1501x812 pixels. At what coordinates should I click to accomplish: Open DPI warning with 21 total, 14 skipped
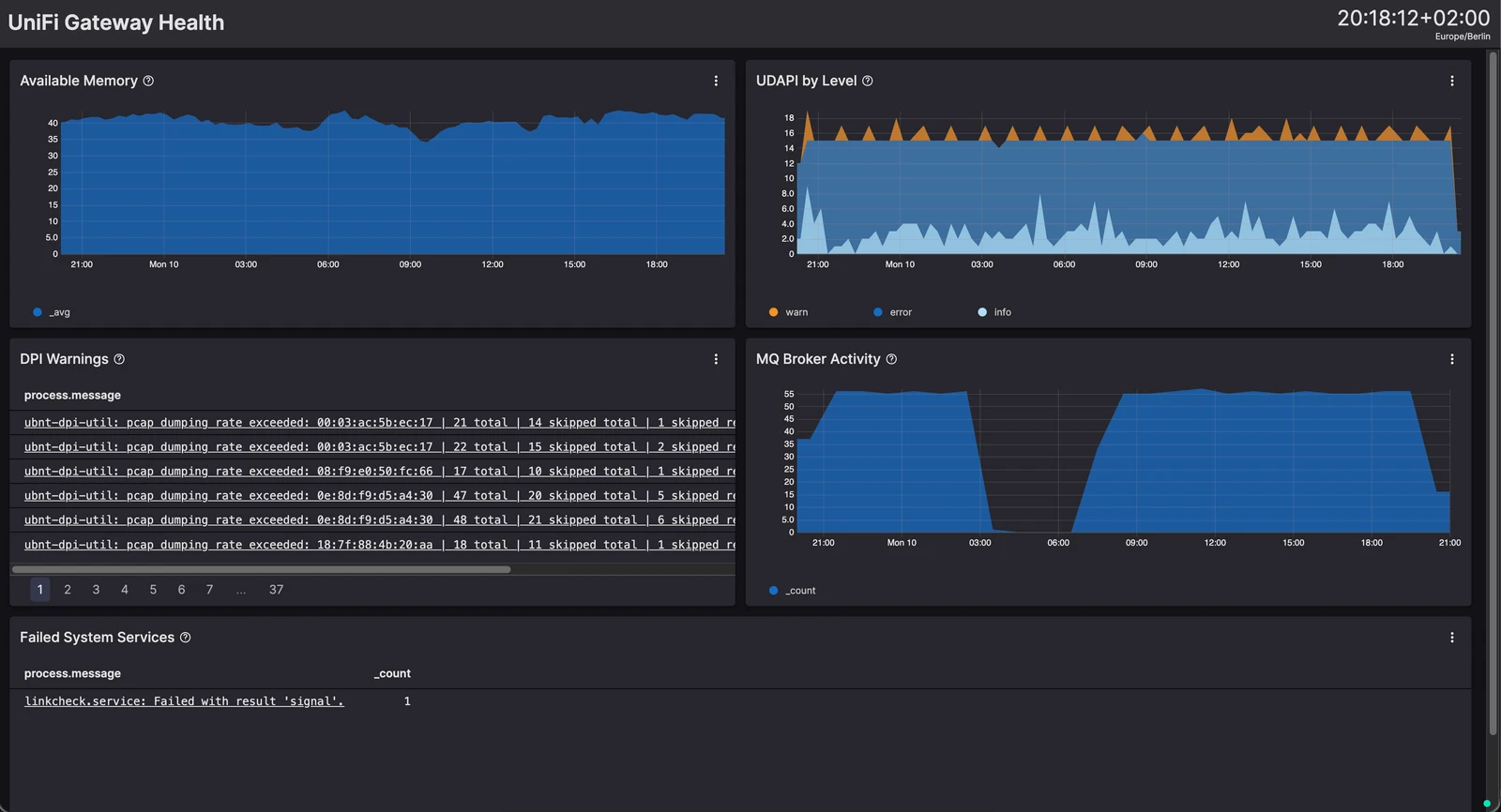[x=380, y=423]
